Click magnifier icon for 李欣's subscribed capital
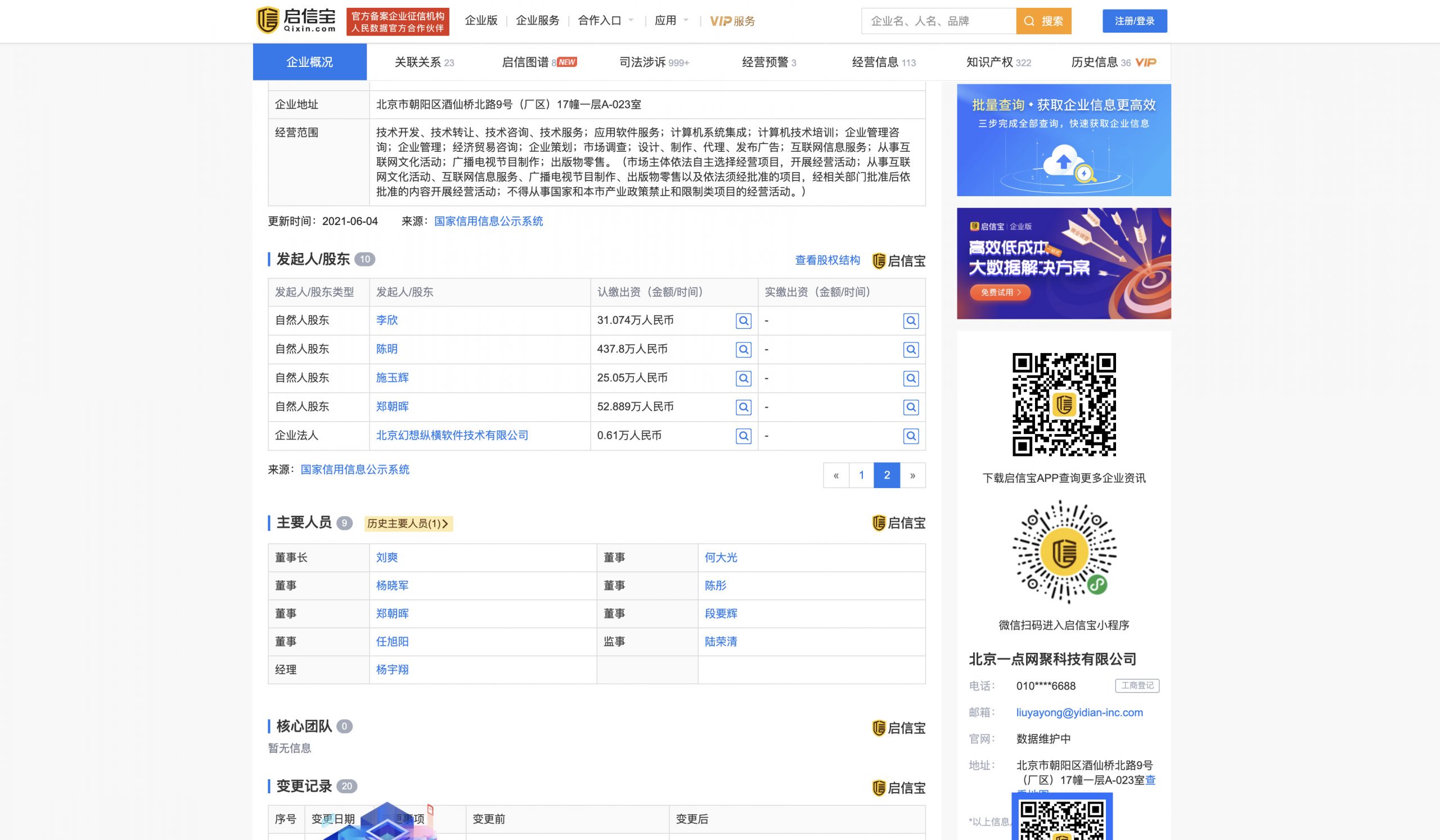1440x840 pixels. 743,321
